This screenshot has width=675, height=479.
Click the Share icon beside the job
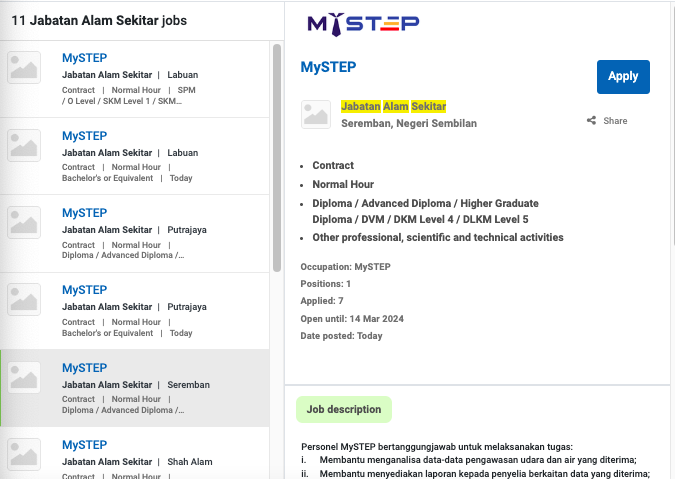click(x=607, y=121)
